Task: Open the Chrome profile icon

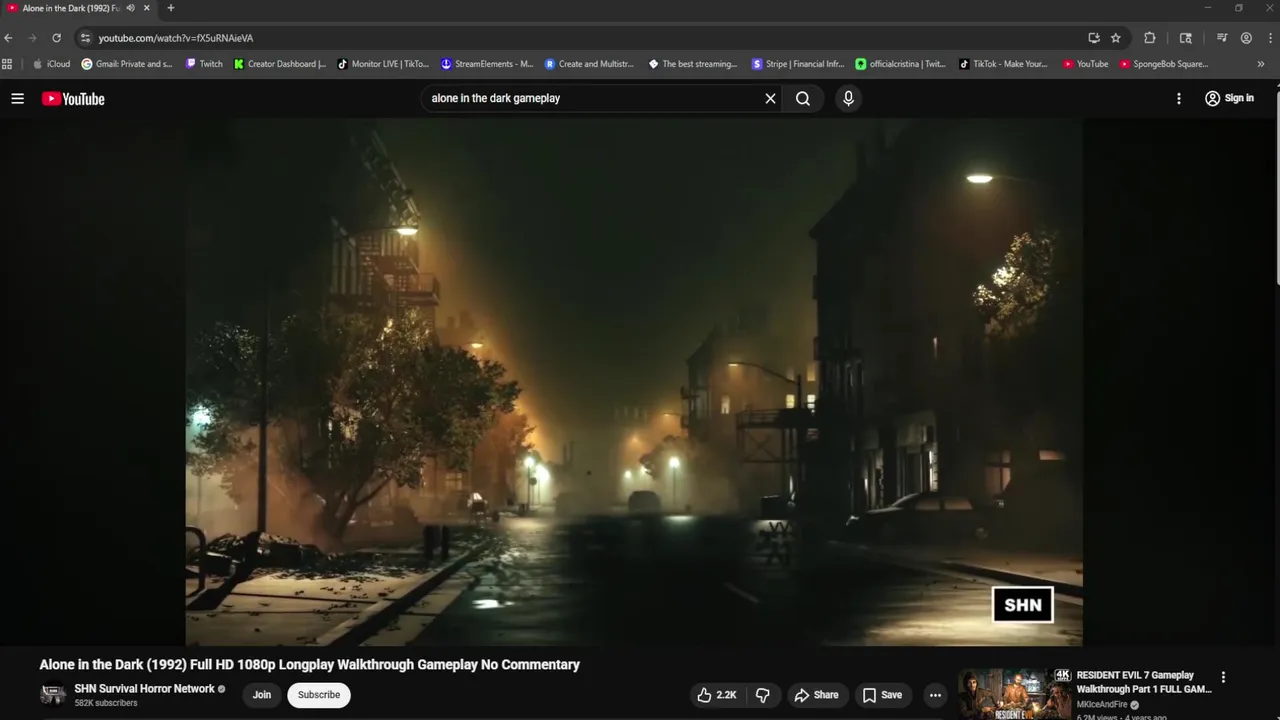Action: click(1246, 38)
